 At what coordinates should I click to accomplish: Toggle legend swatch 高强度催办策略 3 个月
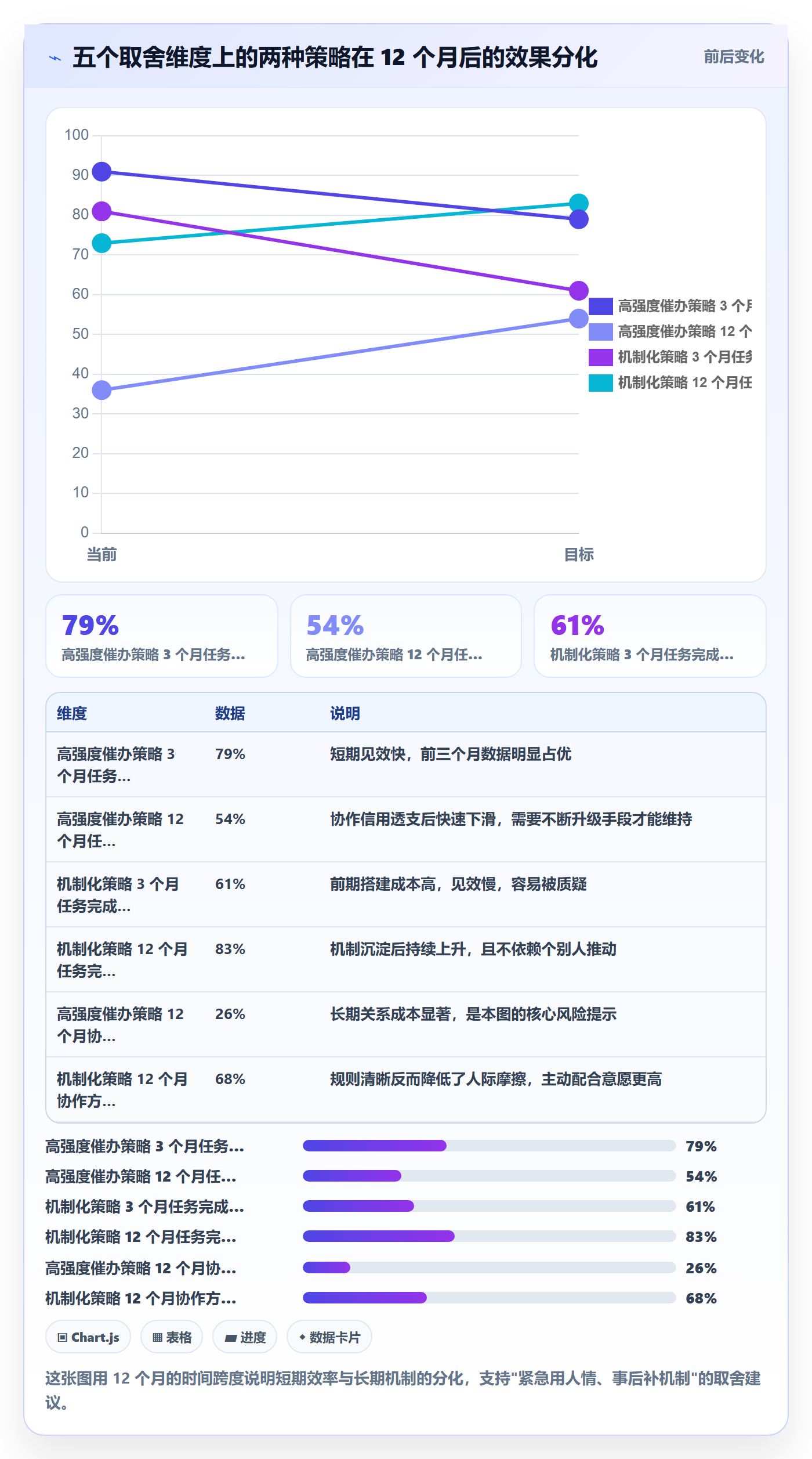point(600,306)
